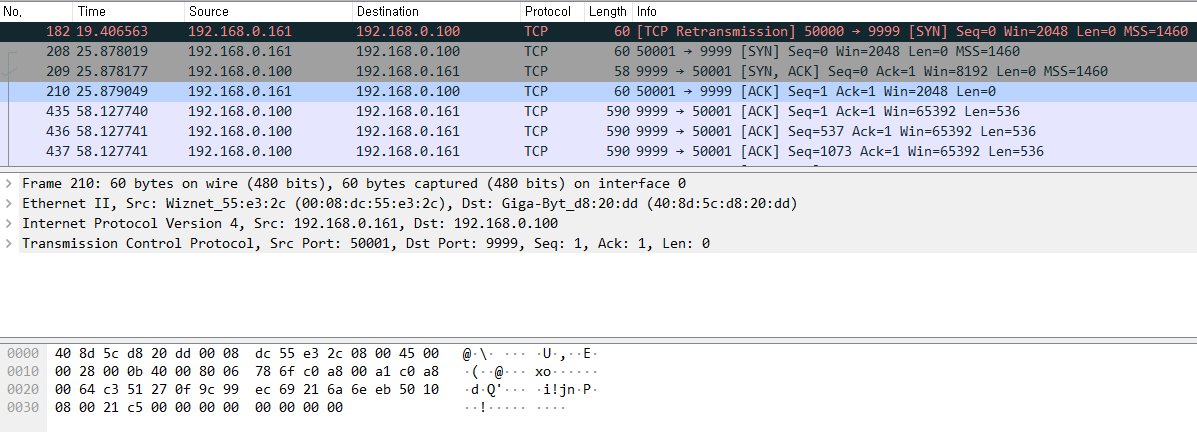Click time value 25.878177
The height and width of the screenshot is (432, 1197).
(x=113, y=71)
